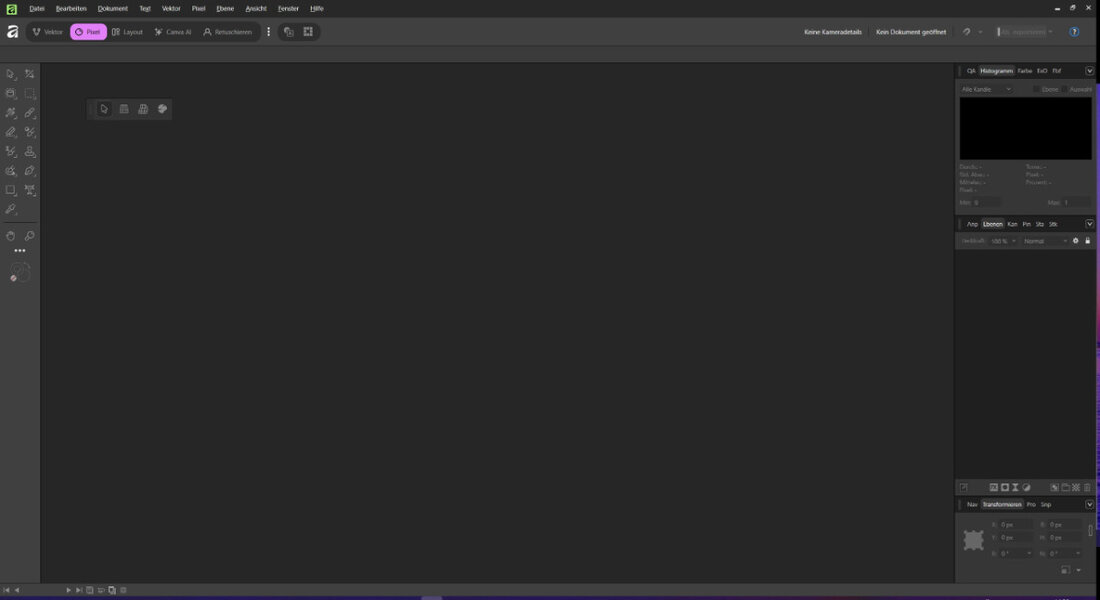Viewport: 1100px width, 600px height.
Task: Click the layer lock icon
Action: point(1087,241)
